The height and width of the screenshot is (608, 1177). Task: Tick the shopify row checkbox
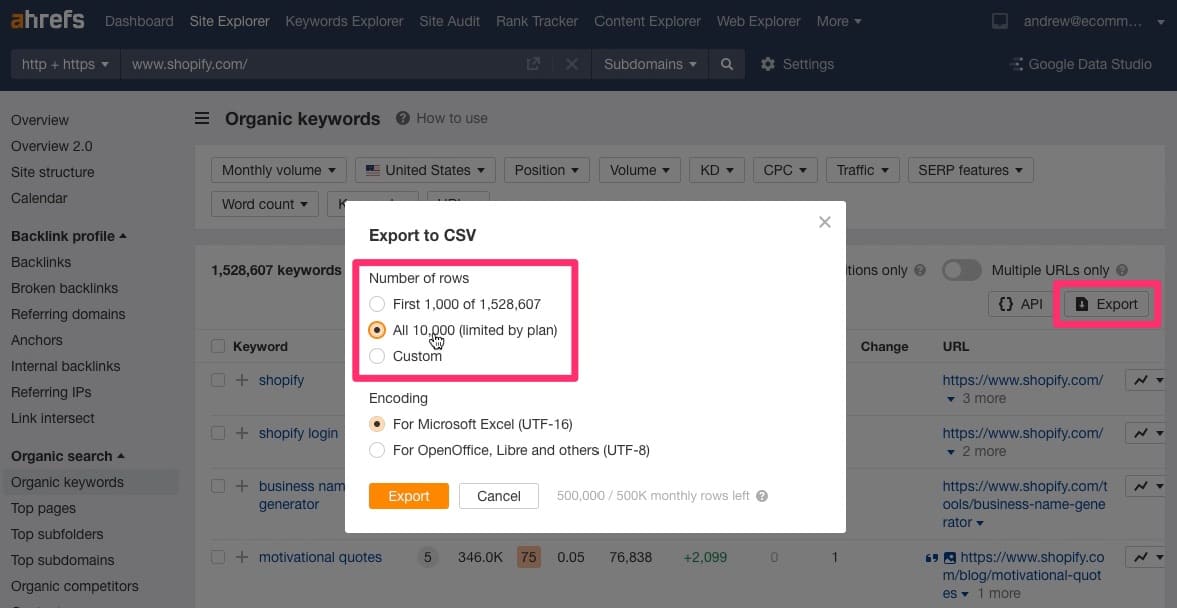coord(218,381)
